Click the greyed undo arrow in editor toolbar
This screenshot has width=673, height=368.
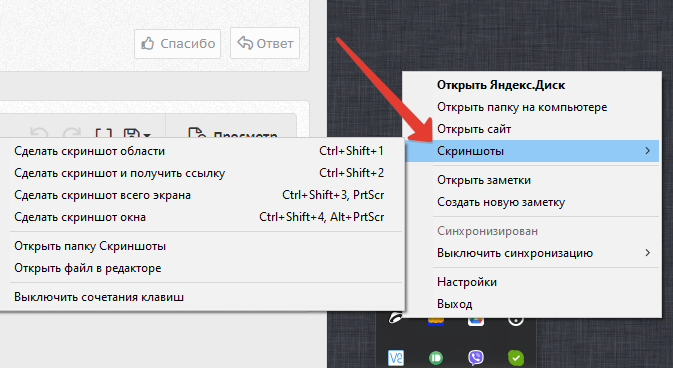coord(39,133)
